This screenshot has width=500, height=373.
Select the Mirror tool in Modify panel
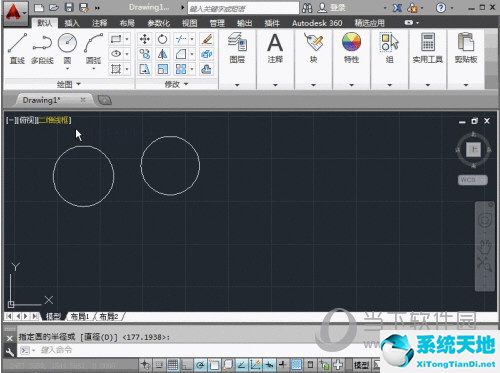[163, 54]
